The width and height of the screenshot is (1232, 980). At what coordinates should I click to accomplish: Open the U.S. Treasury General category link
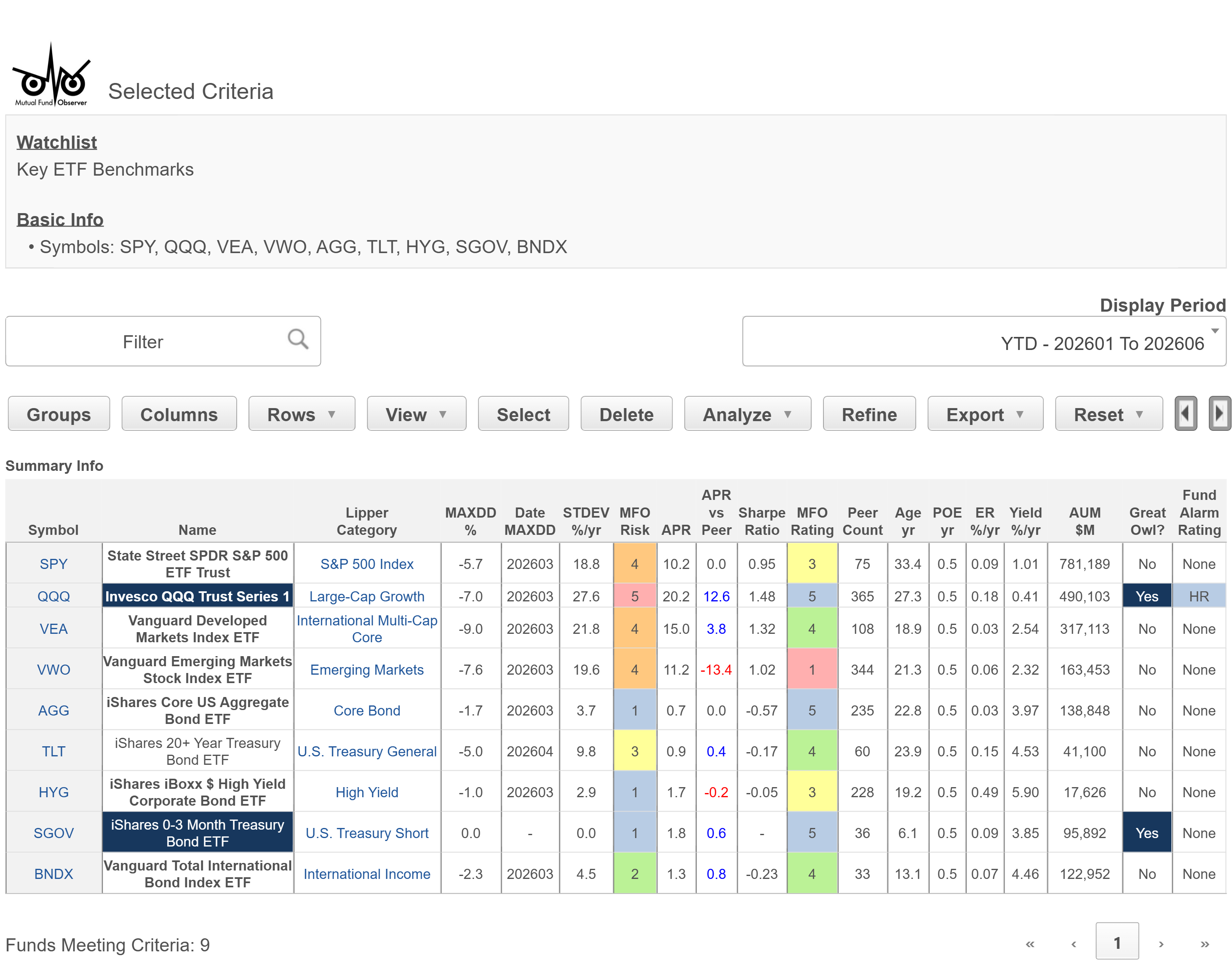[x=367, y=751]
